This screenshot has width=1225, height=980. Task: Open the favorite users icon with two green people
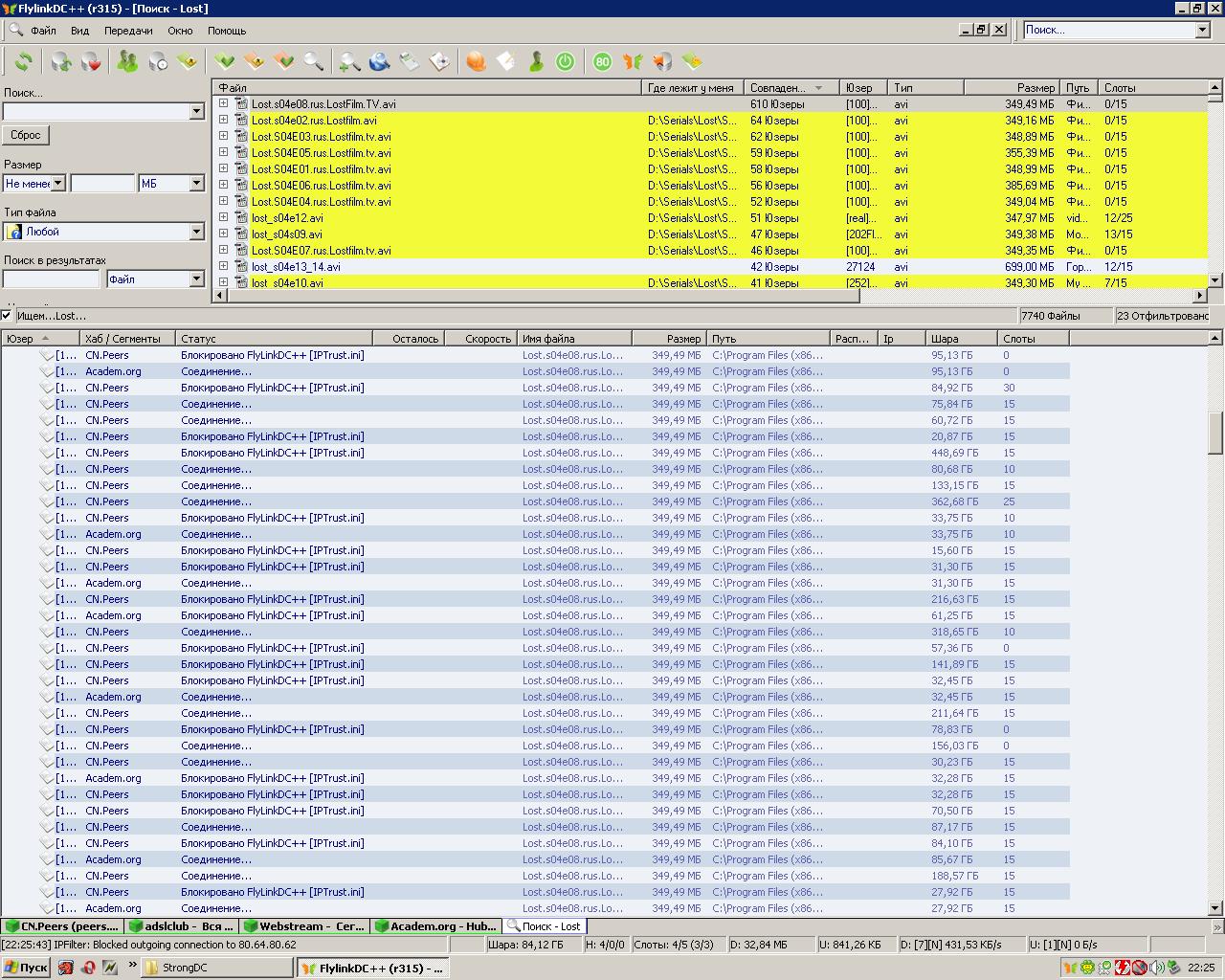127,62
